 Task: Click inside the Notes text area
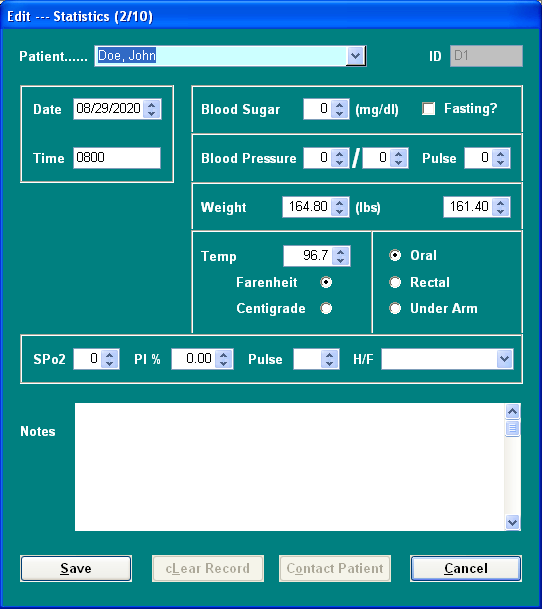(x=289, y=467)
